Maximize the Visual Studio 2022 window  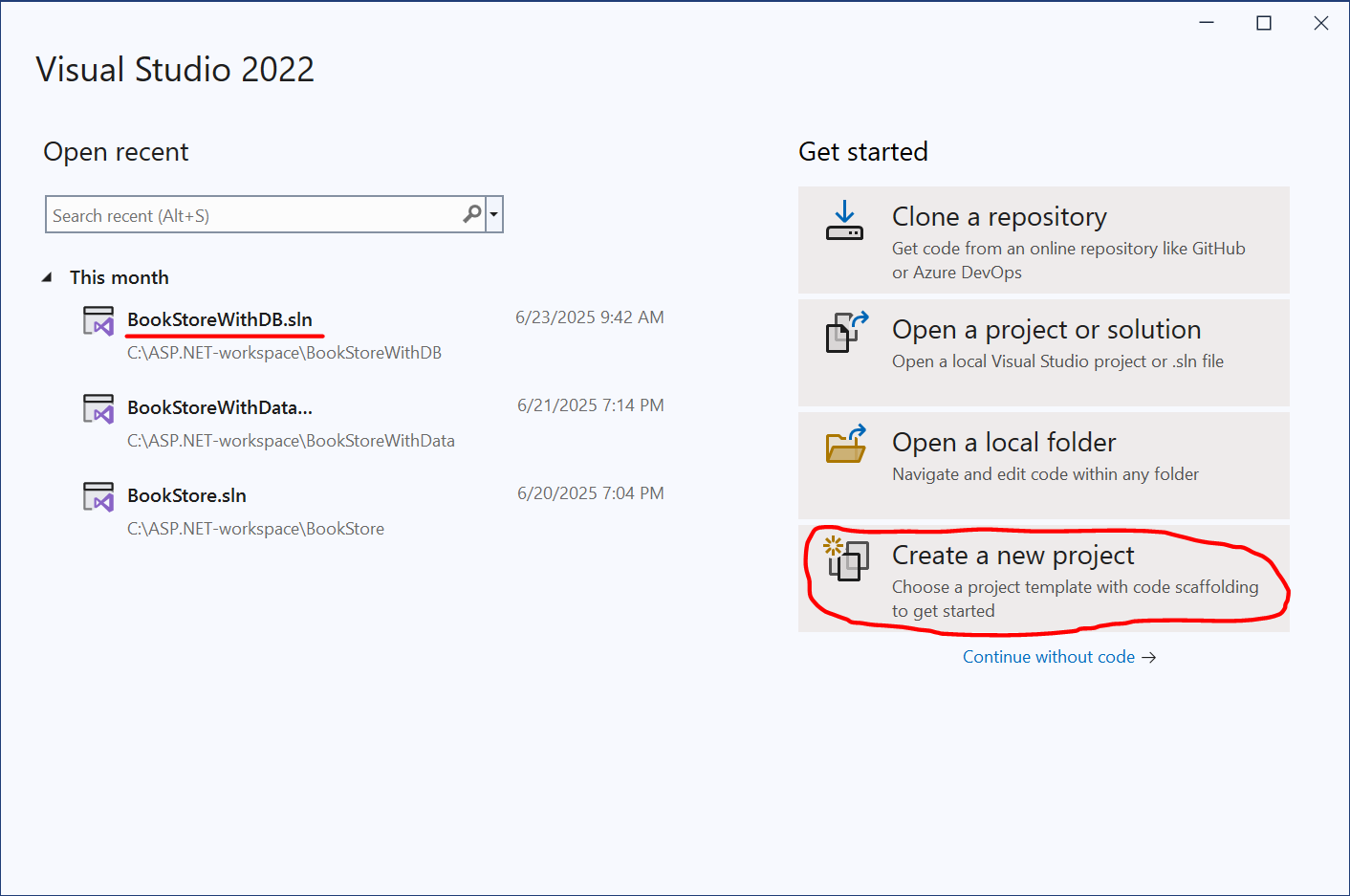[x=1264, y=23]
